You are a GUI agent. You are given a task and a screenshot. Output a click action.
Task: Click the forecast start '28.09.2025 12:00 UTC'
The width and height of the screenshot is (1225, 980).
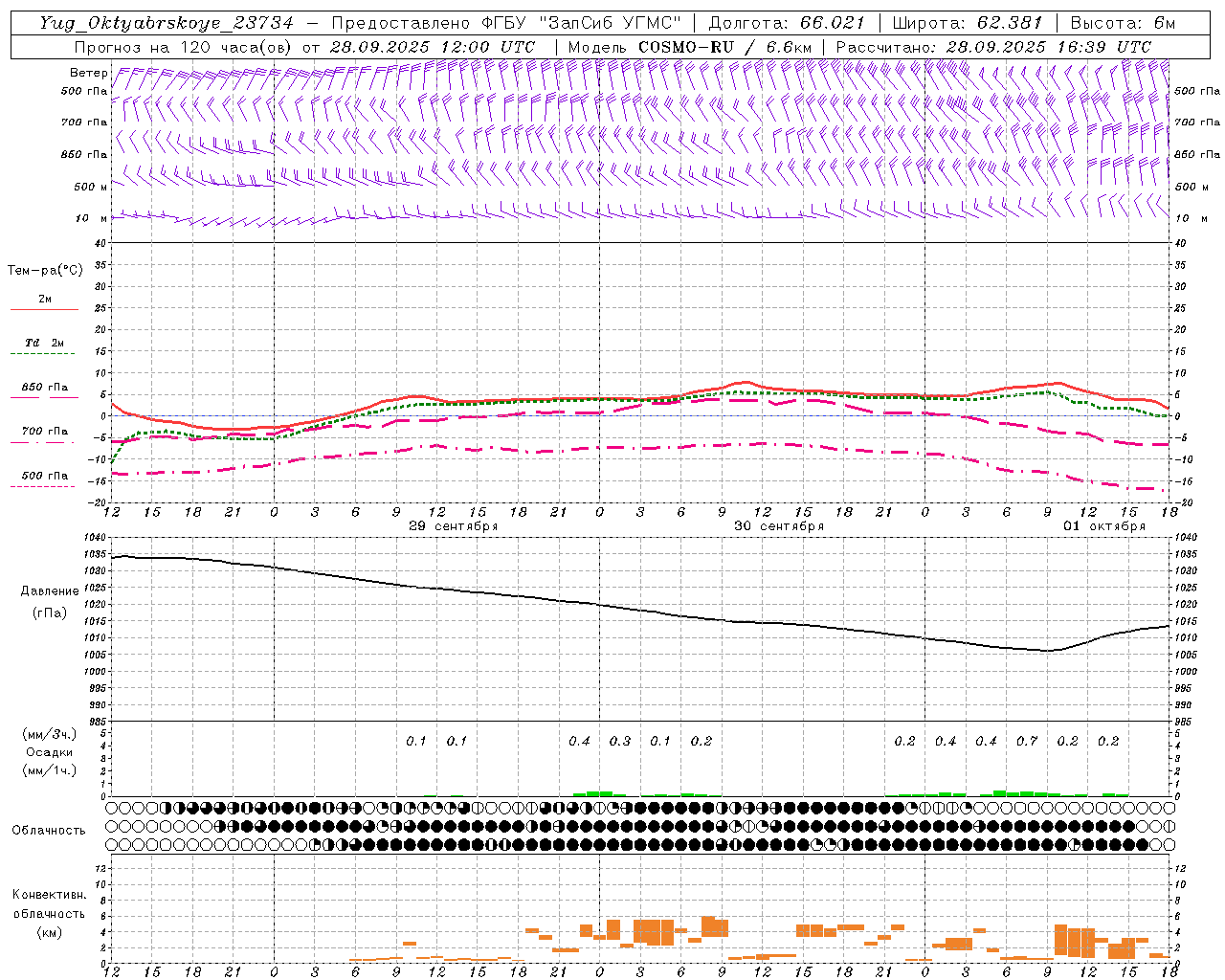coord(432,47)
